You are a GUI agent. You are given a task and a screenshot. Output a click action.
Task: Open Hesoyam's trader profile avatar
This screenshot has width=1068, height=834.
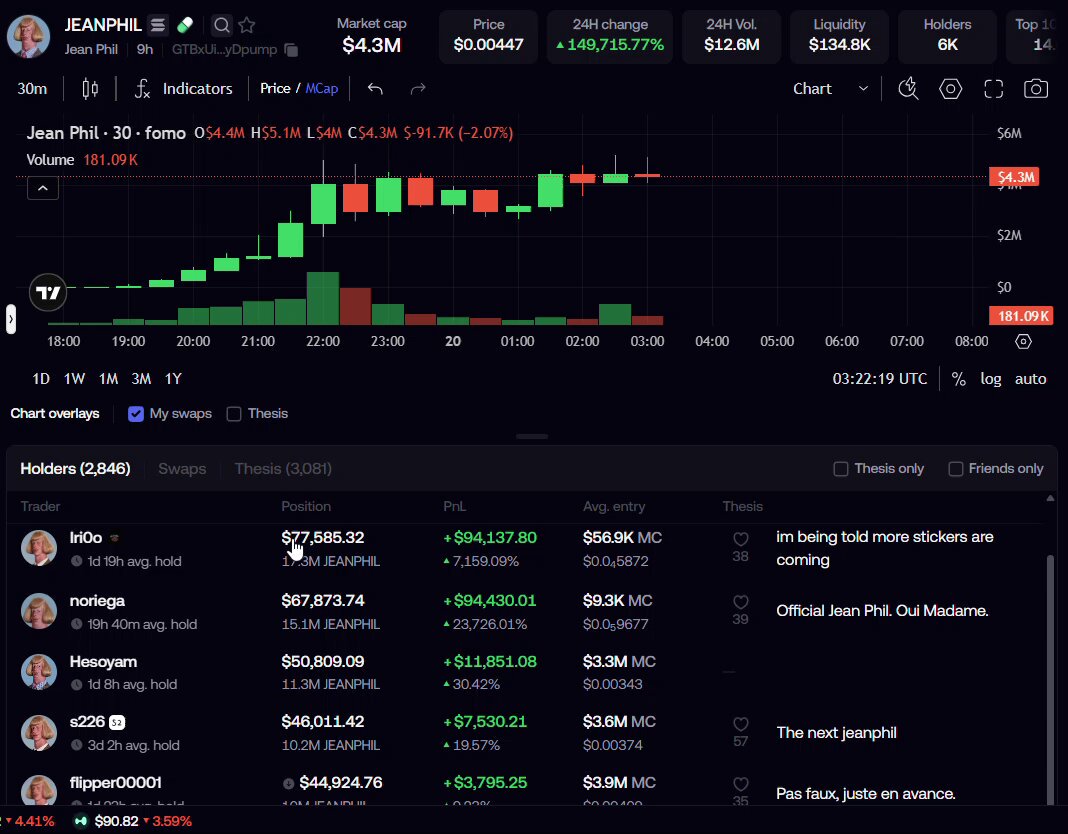(39, 672)
